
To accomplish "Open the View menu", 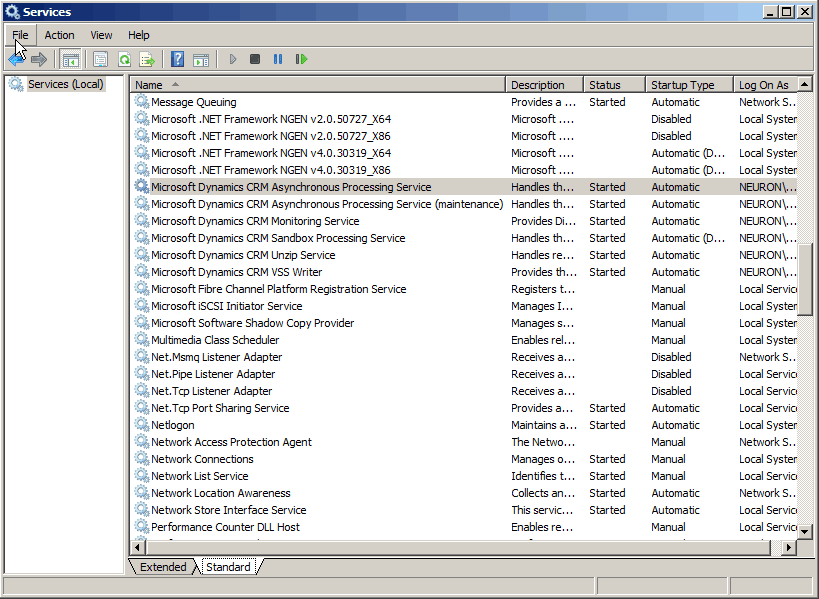I will point(101,35).
